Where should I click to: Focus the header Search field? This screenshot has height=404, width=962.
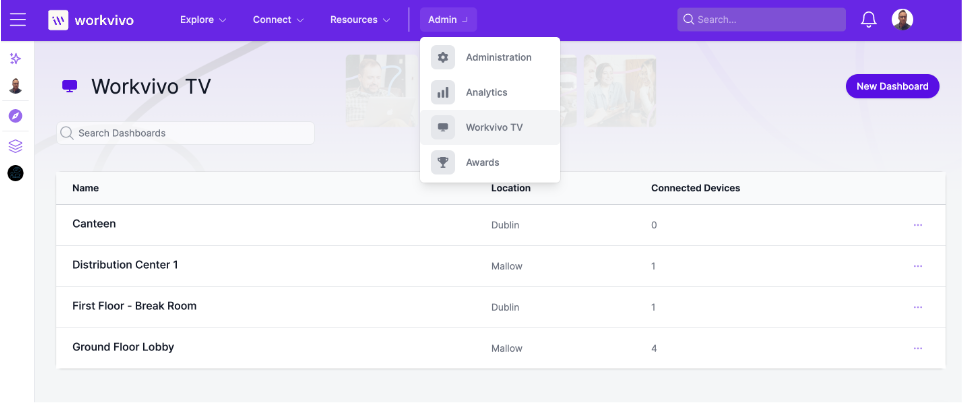(761, 20)
